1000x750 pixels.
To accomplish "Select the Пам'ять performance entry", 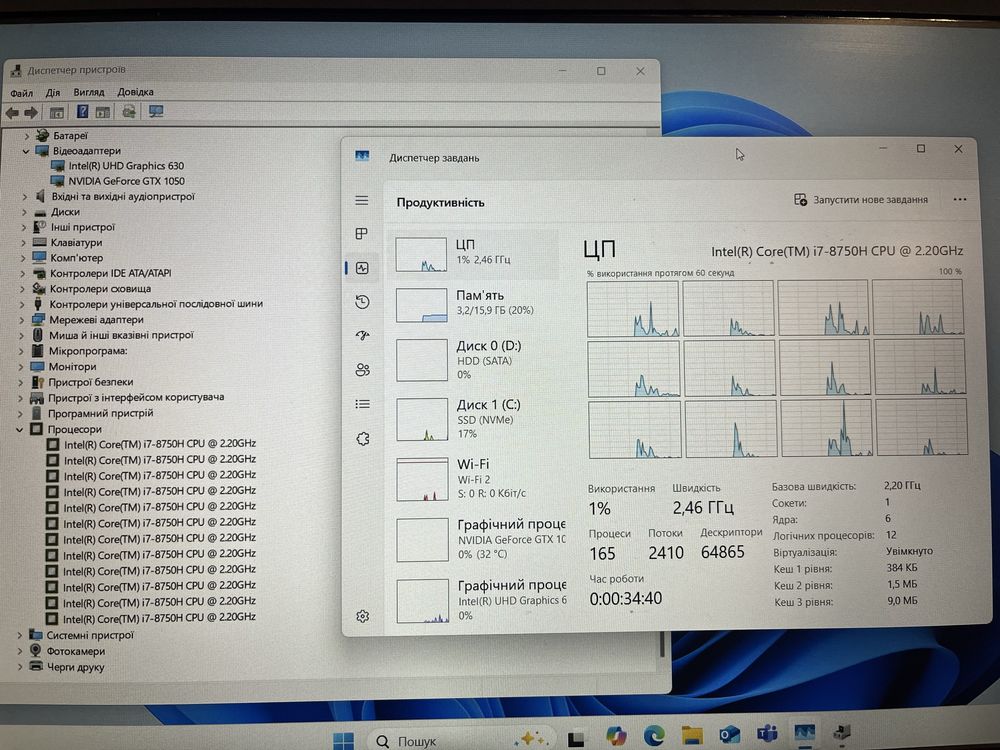I will coord(473,304).
